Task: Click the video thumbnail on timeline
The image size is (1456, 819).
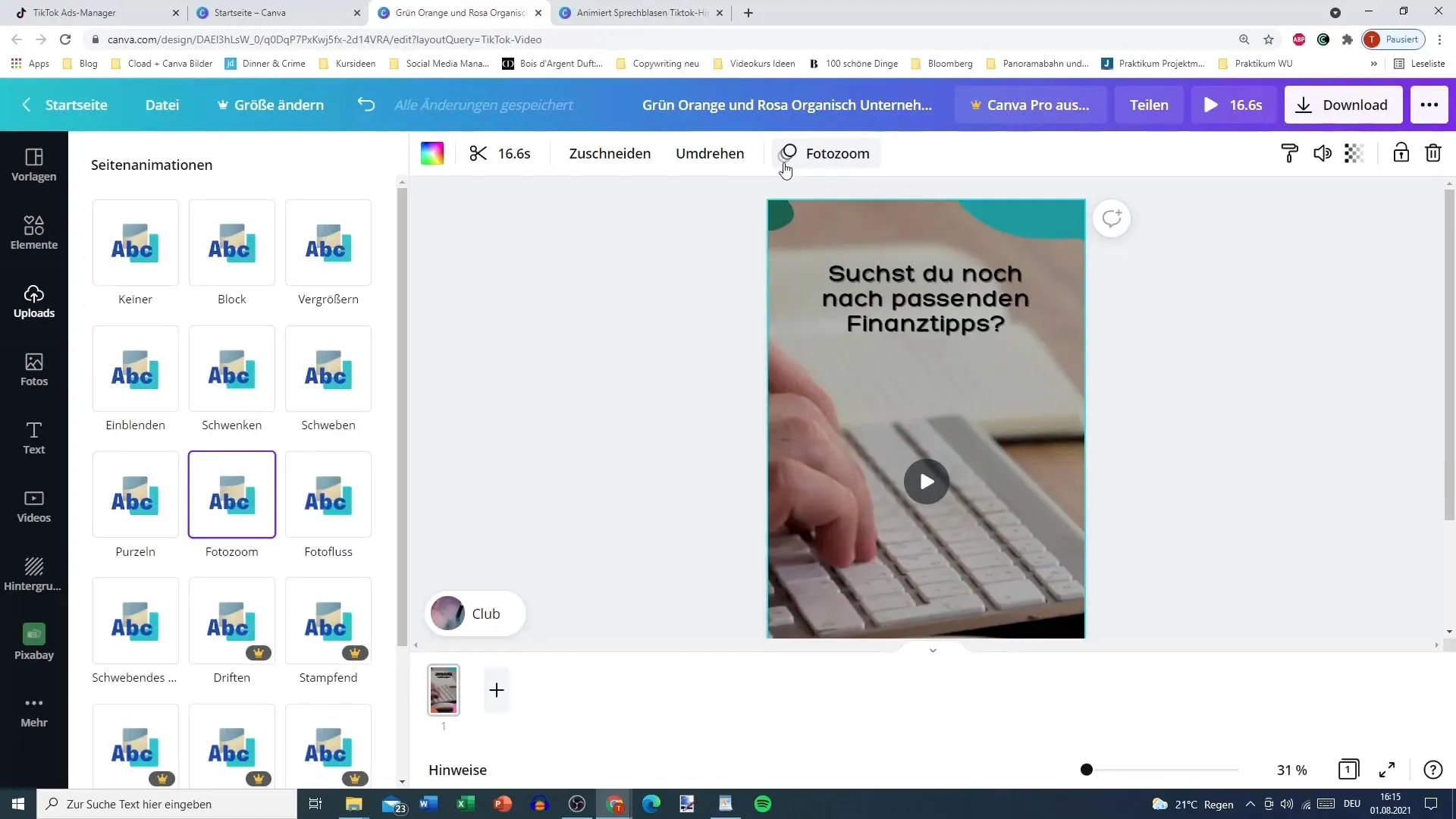Action: 443,690
